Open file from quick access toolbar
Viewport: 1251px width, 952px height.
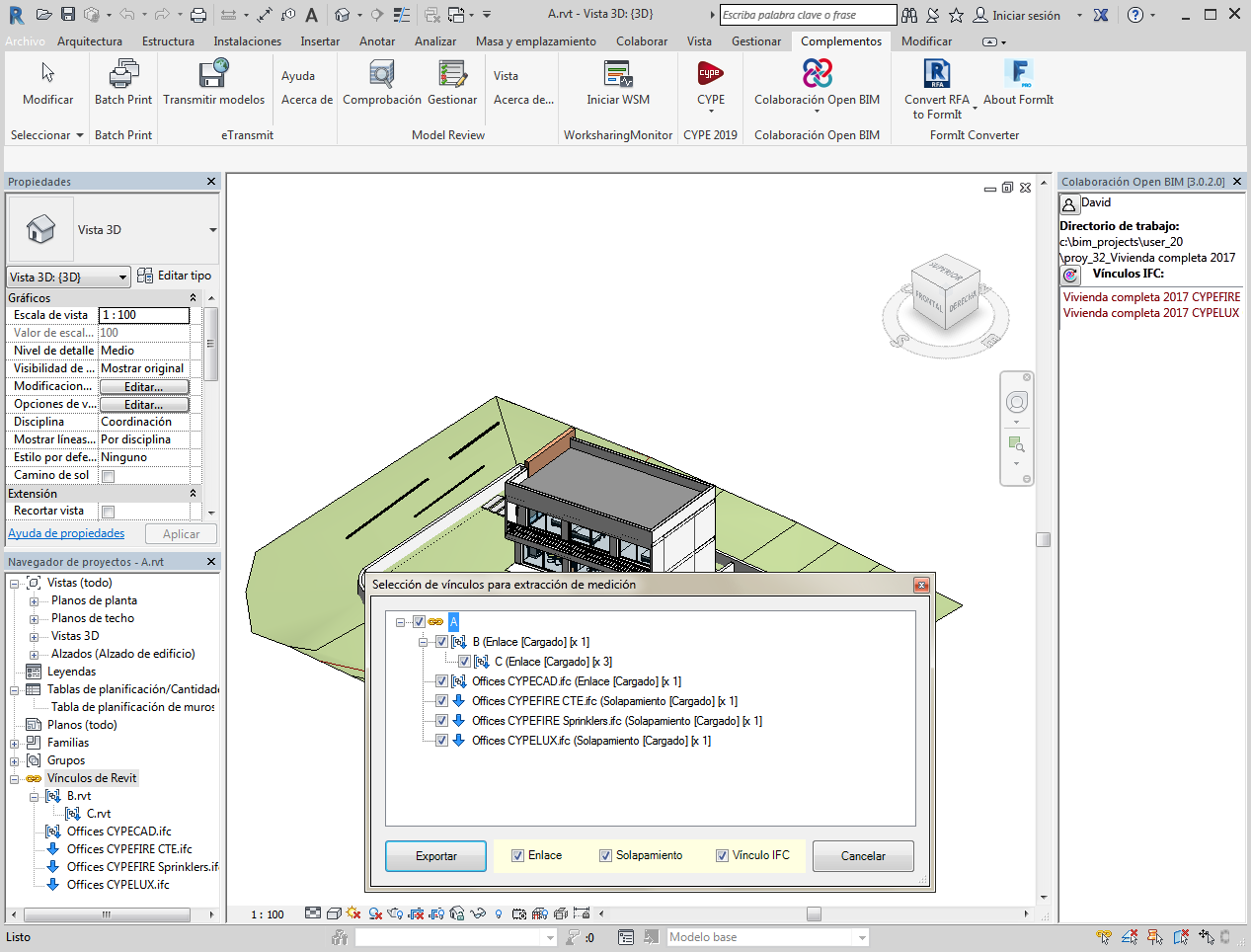point(43,15)
